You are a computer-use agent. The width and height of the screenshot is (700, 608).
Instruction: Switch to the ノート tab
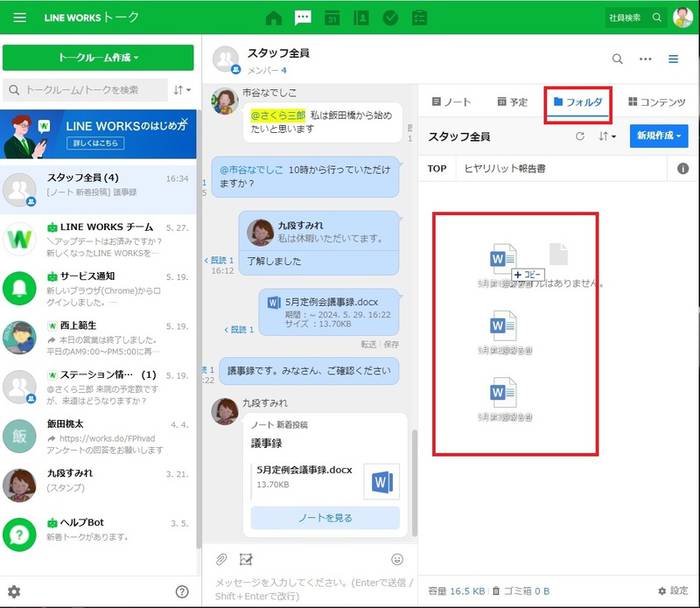coord(451,102)
